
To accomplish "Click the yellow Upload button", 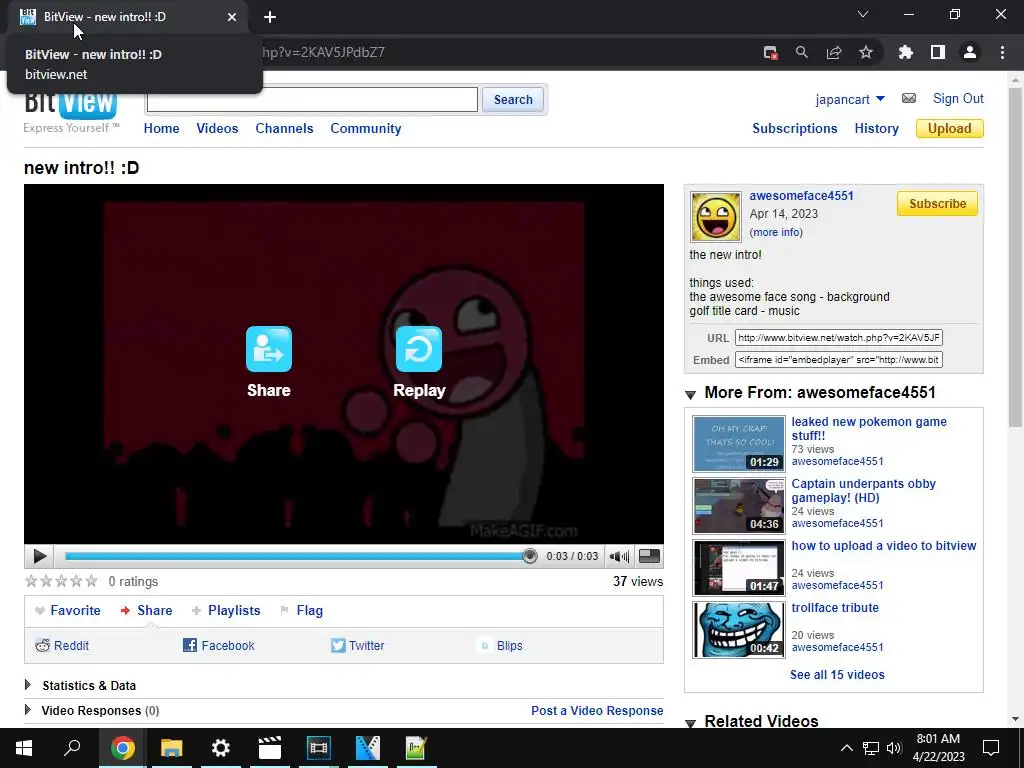I will point(950,129).
